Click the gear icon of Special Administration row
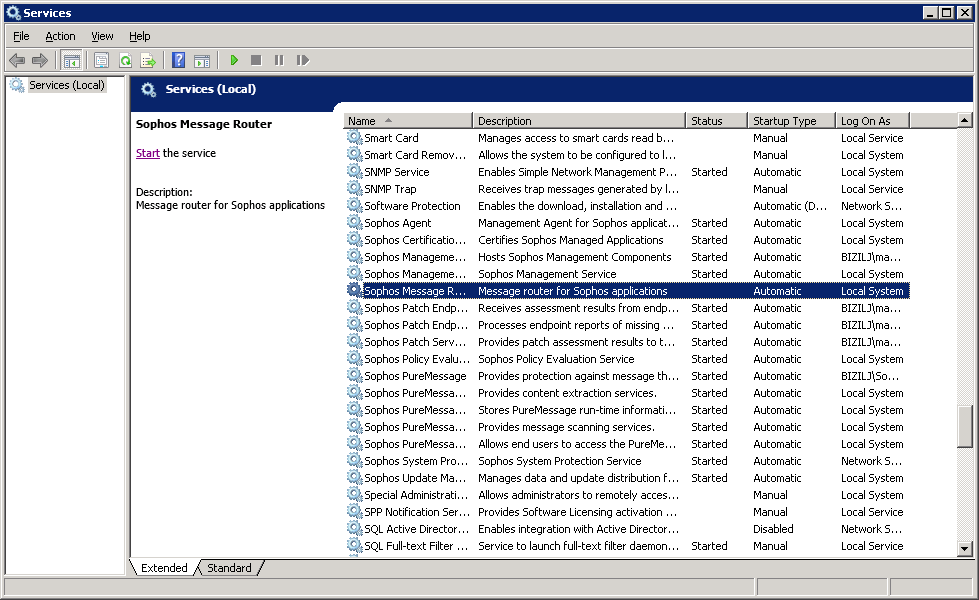This screenshot has width=979, height=600. (x=355, y=494)
